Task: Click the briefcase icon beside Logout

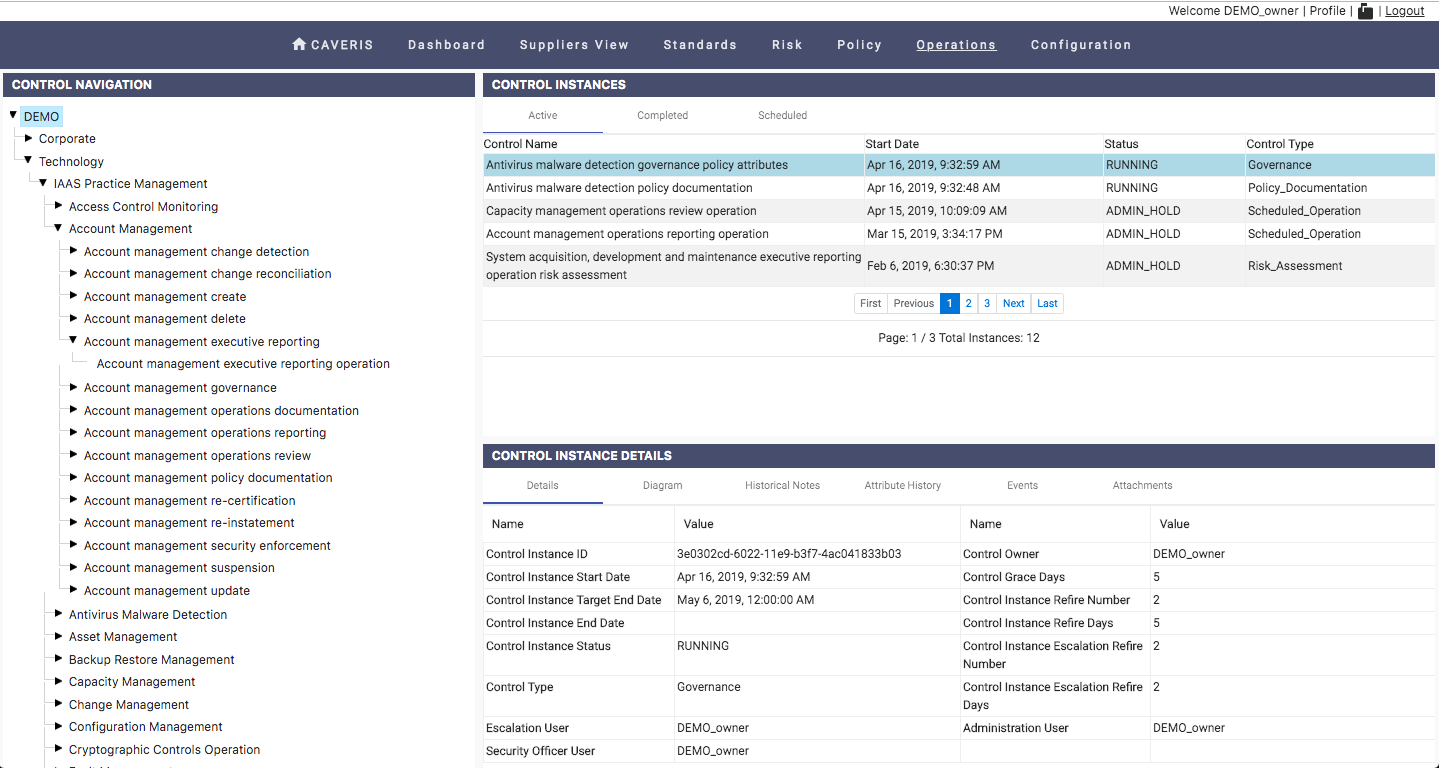Action: click(1365, 11)
